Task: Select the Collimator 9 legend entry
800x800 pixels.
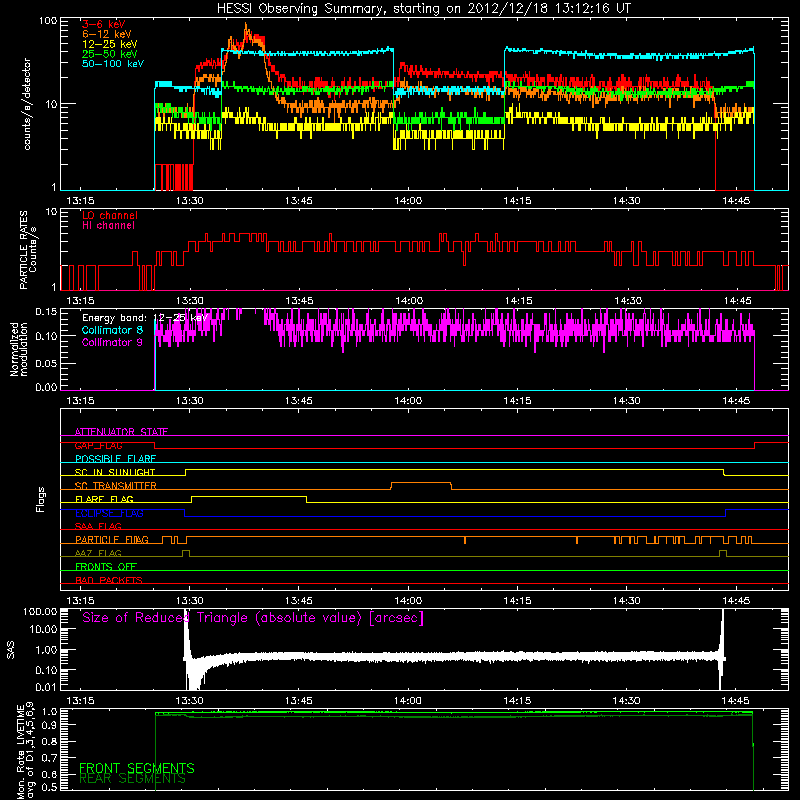Action: coord(112,342)
